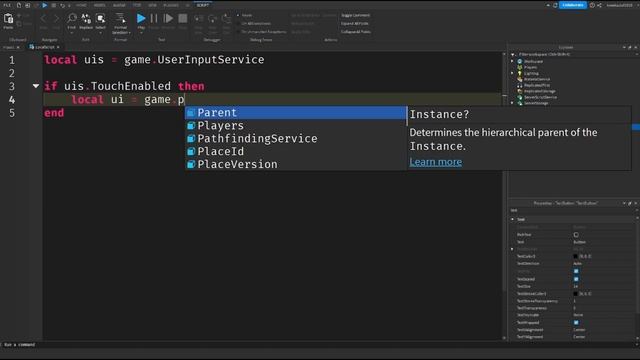Click the quick-access Play icon in title bar
This screenshot has height=360, width=640.
click(44, 5)
